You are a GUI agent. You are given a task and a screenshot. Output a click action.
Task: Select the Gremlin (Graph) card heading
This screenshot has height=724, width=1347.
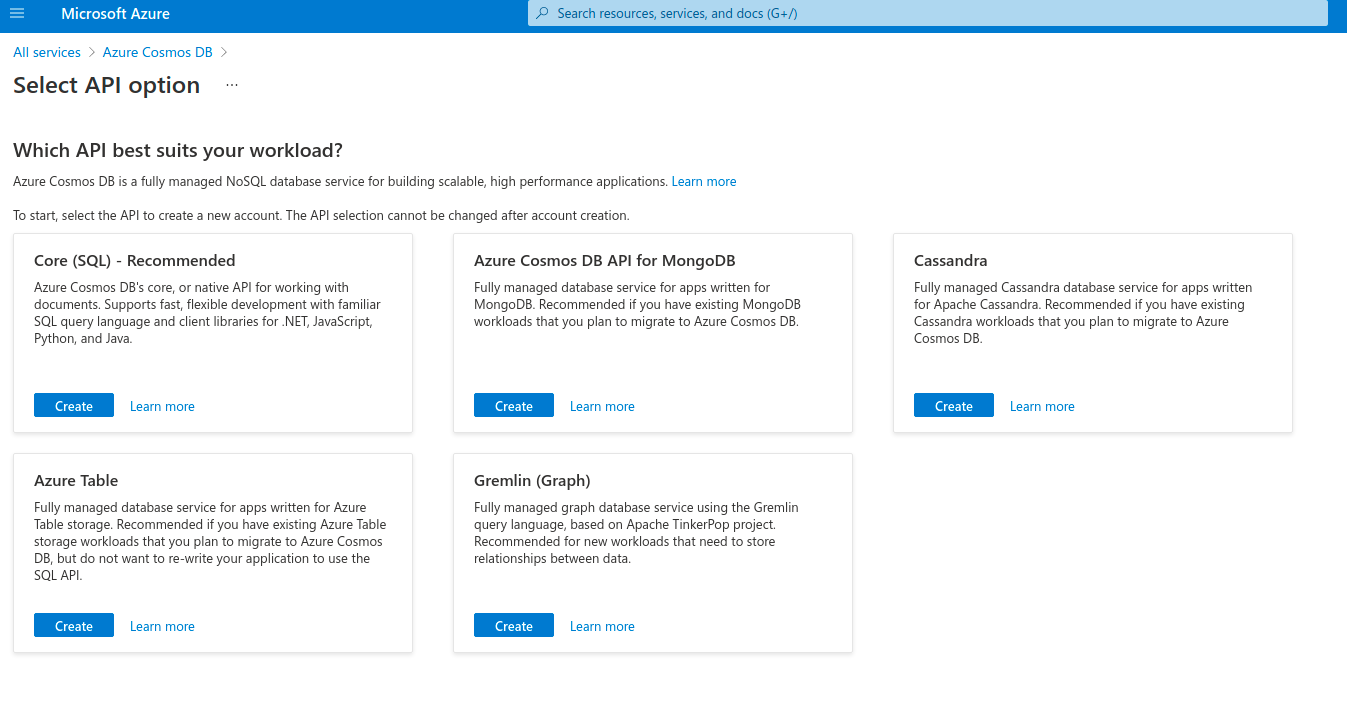tap(532, 481)
